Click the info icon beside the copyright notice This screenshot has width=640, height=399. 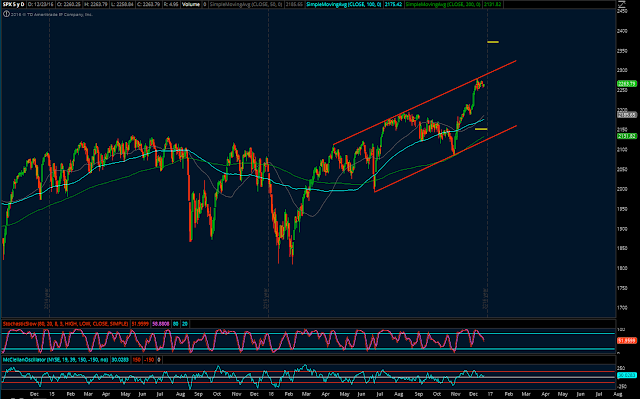click(x=6, y=14)
